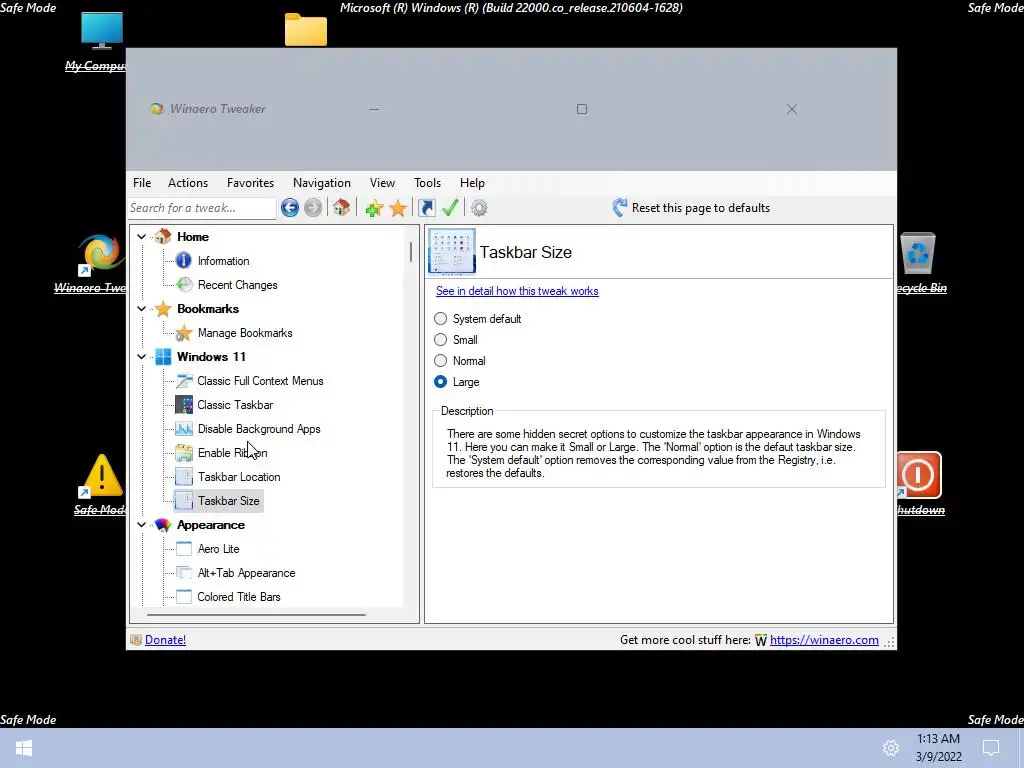Collapse the Windows 11 tree section
This screenshot has height=768, width=1024.
pyautogui.click(x=141, y=357)
